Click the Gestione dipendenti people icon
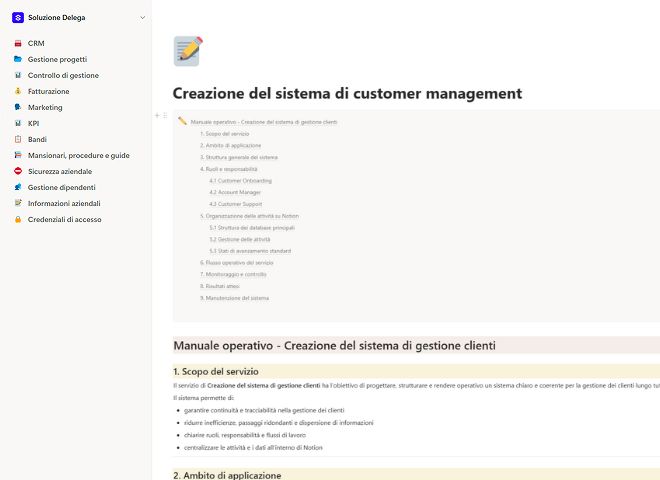The width and height of the screenshot is (660, 480). (18, 187)
